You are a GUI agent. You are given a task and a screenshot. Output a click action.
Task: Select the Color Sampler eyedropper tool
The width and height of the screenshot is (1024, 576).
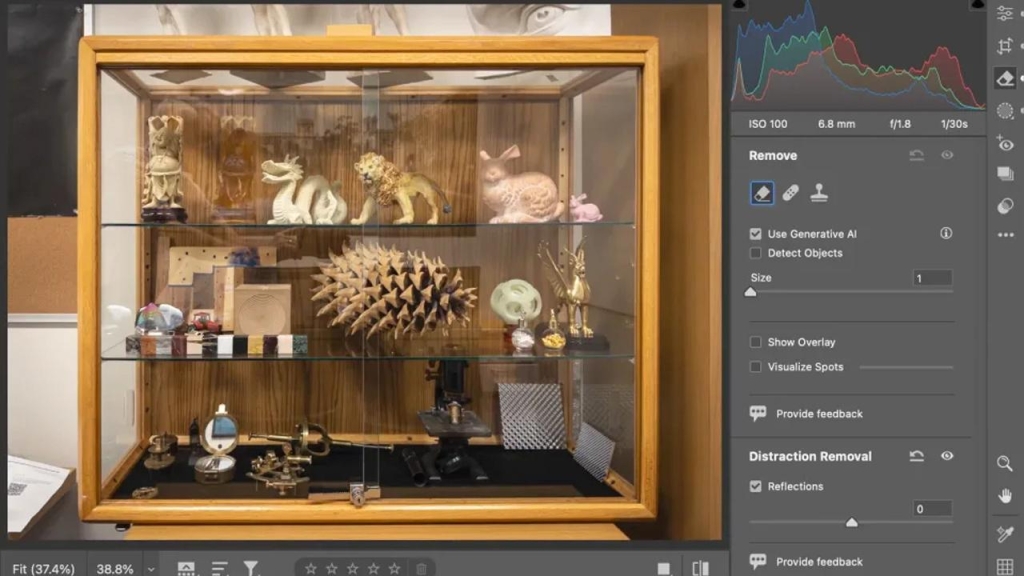[x=1005, y=534]
